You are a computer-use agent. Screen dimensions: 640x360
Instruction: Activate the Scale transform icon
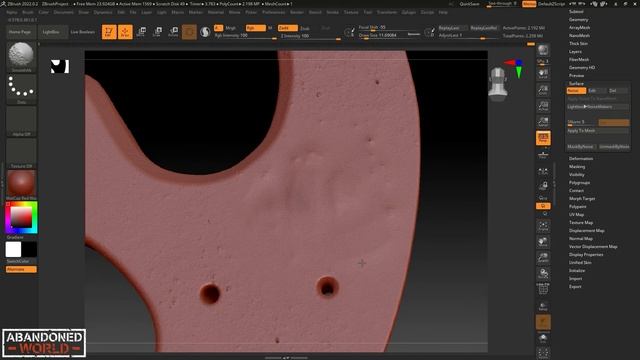pyautogui.click(x=157, y=32)
